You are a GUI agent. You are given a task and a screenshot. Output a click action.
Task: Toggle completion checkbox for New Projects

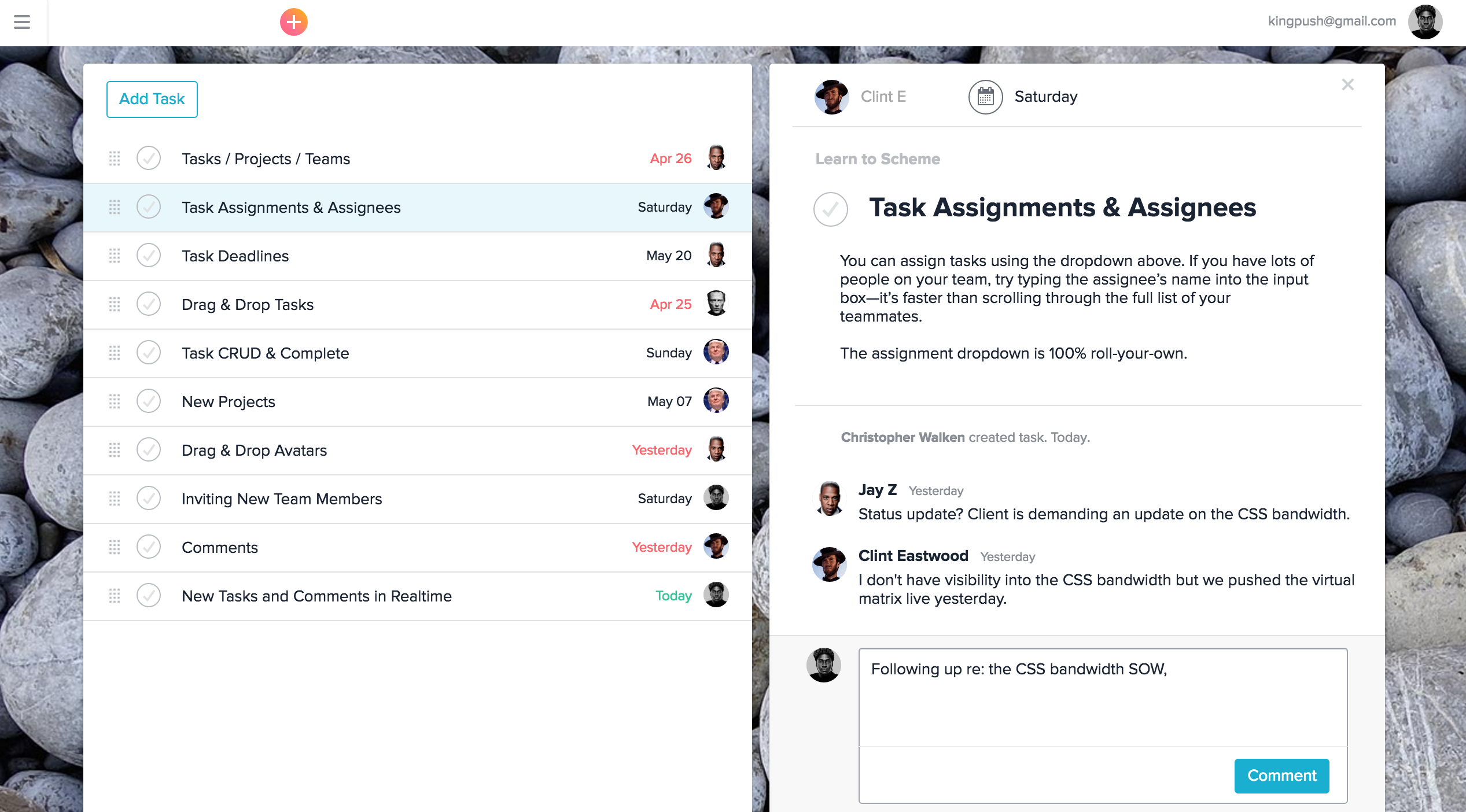point(148,401)
